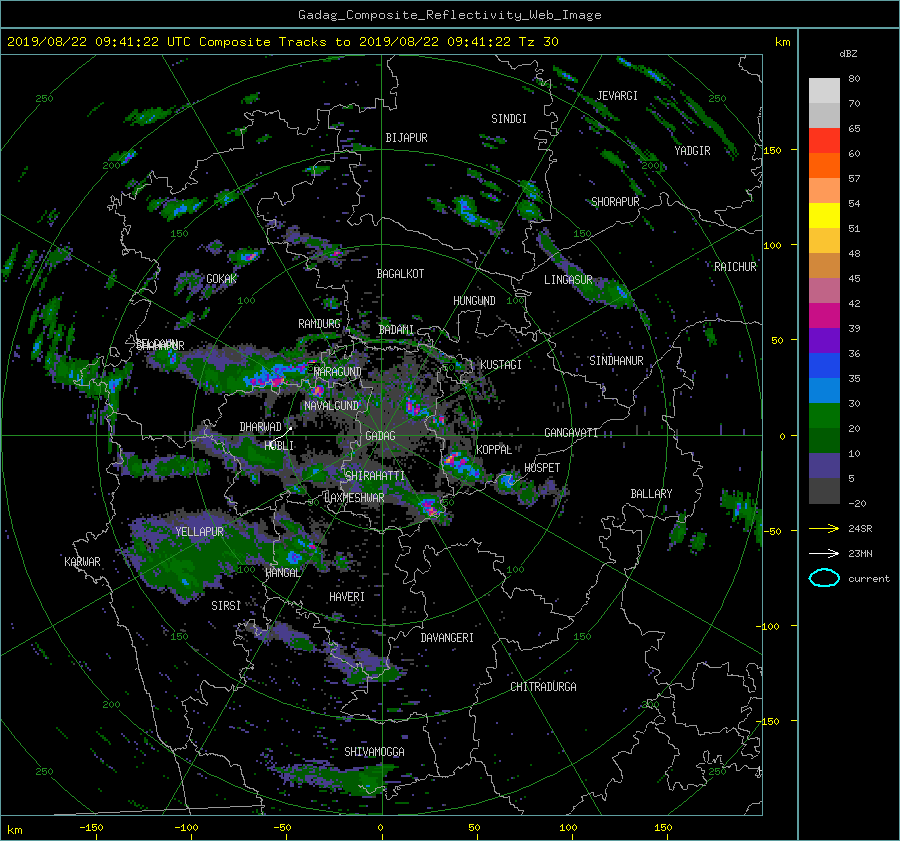
Task: Select the magenta 39–42 dBZ legend swatch
Action: 824,315
